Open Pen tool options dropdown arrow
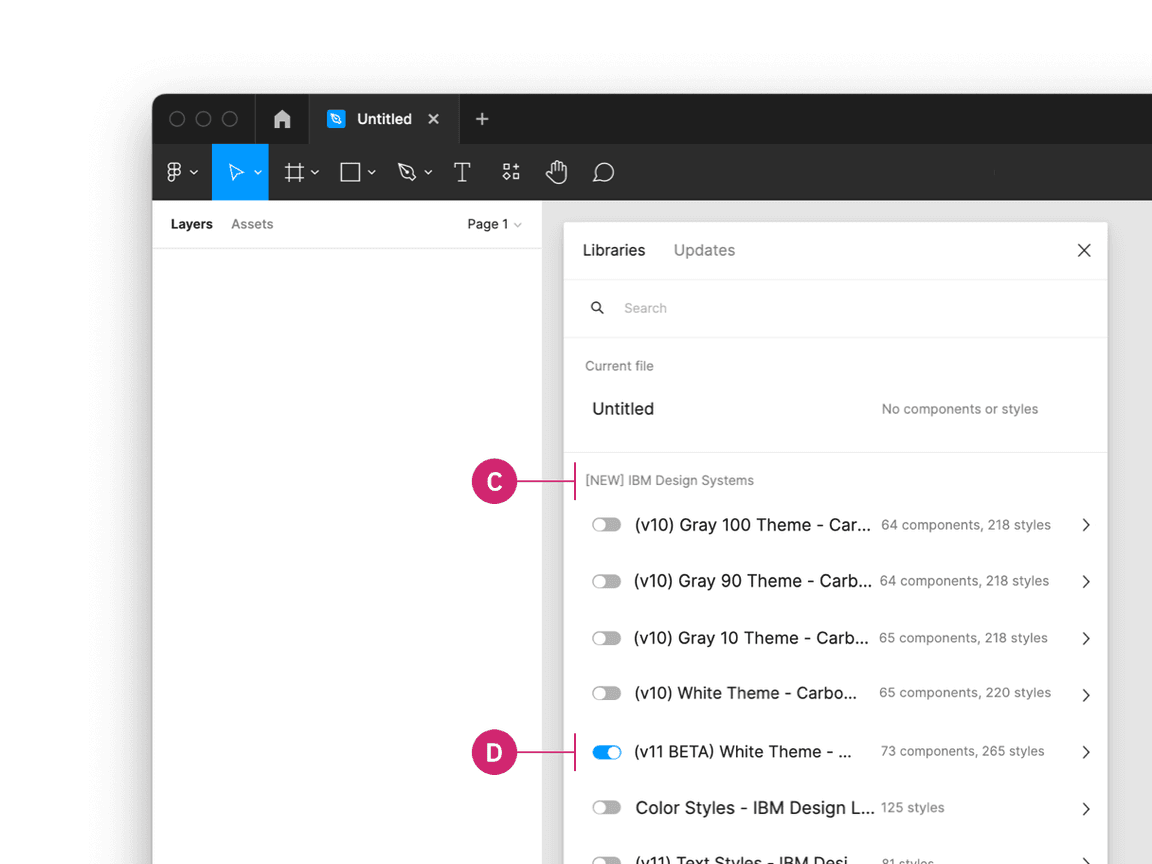 [428, 173]
